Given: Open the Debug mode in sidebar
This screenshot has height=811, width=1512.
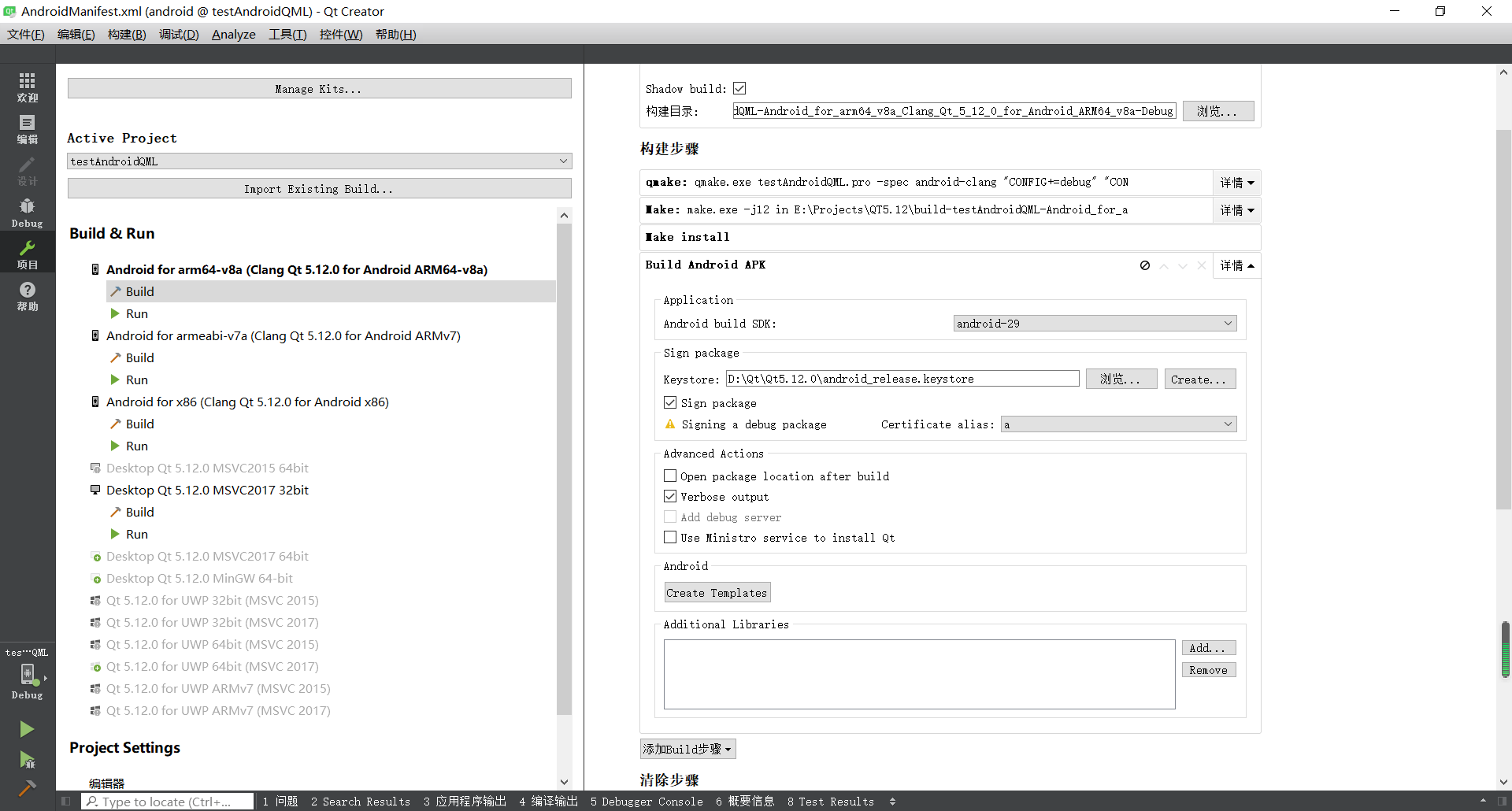Looking at the screenshot, I should (27, 211).
